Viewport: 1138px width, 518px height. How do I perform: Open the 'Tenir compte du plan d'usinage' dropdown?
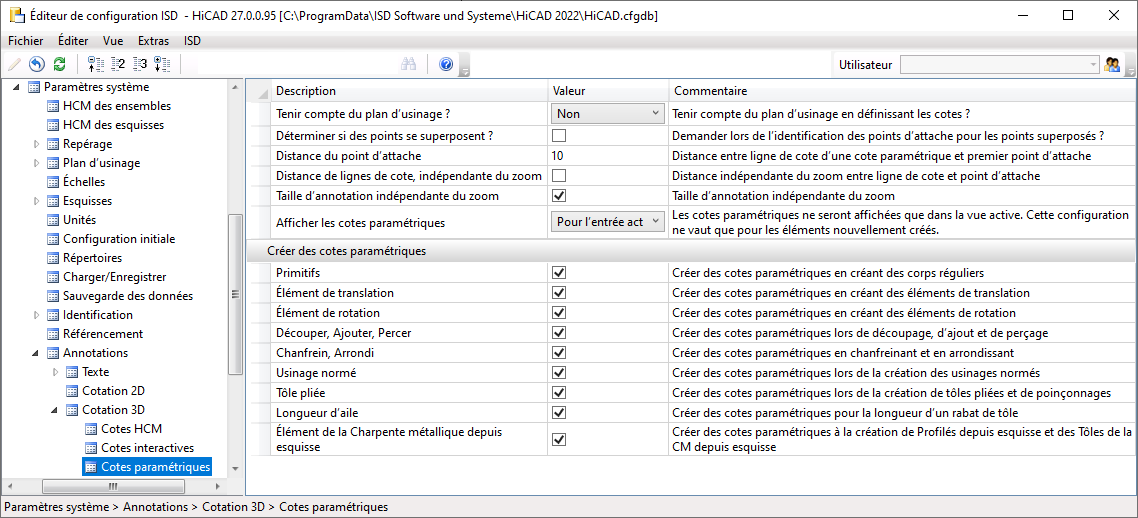(656, 114)
